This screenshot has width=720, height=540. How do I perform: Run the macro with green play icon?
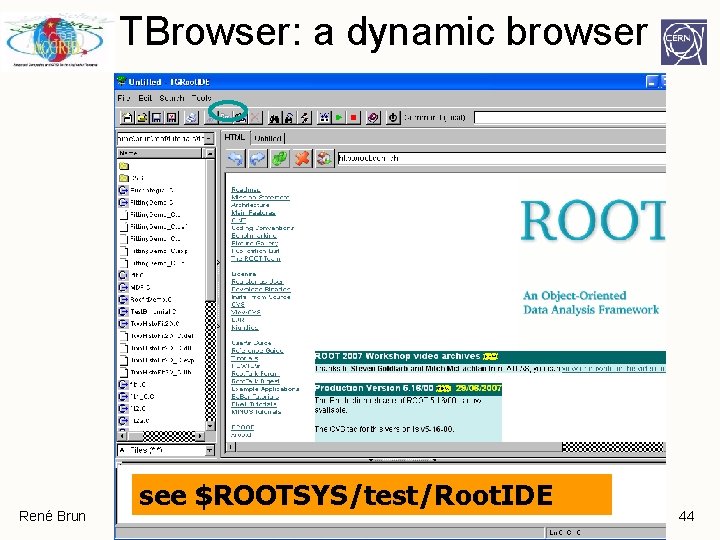[339, 118]
